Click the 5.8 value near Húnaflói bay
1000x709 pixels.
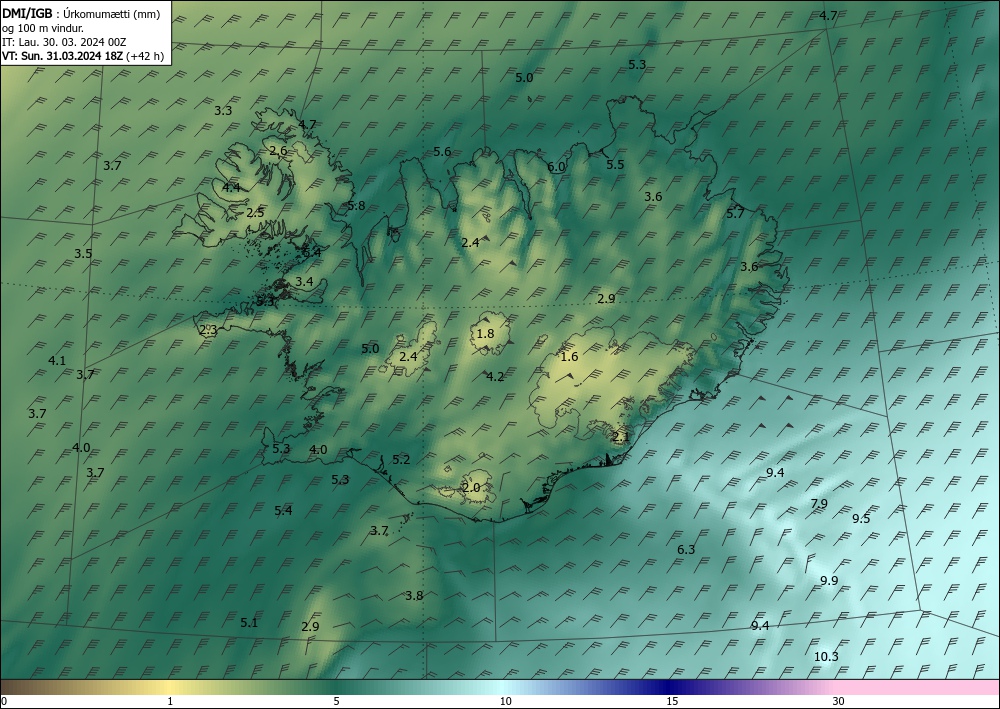pos(357,205)
